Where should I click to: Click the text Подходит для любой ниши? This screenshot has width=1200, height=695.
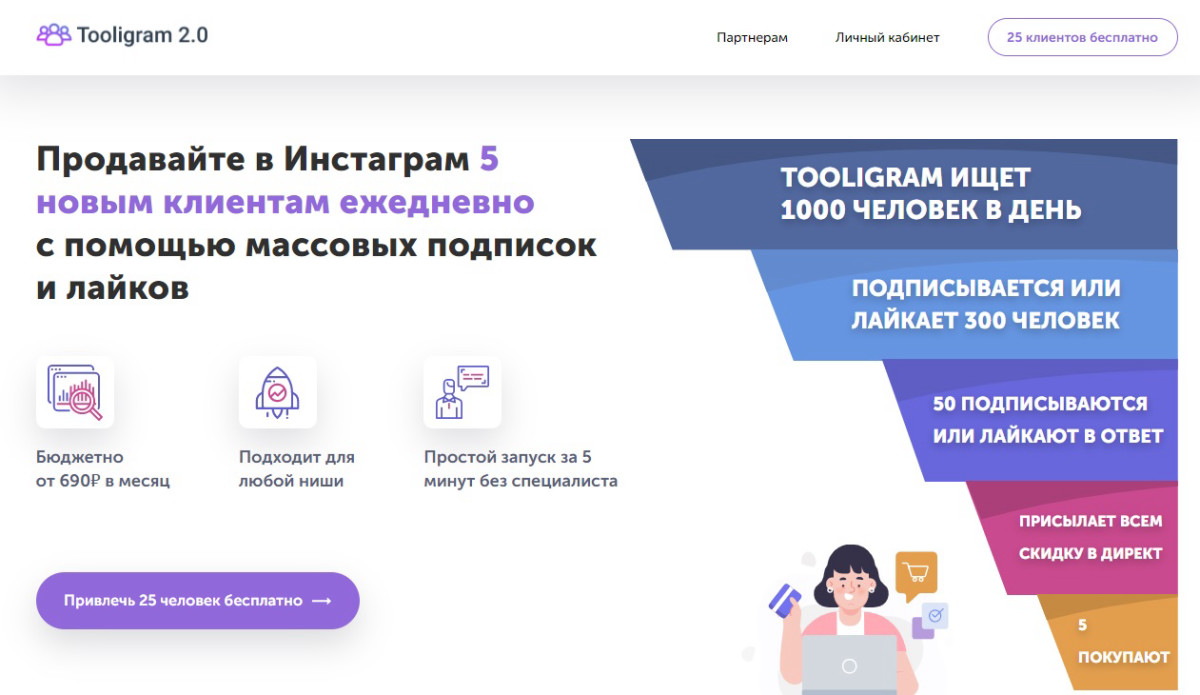click(x=297, y=469)
